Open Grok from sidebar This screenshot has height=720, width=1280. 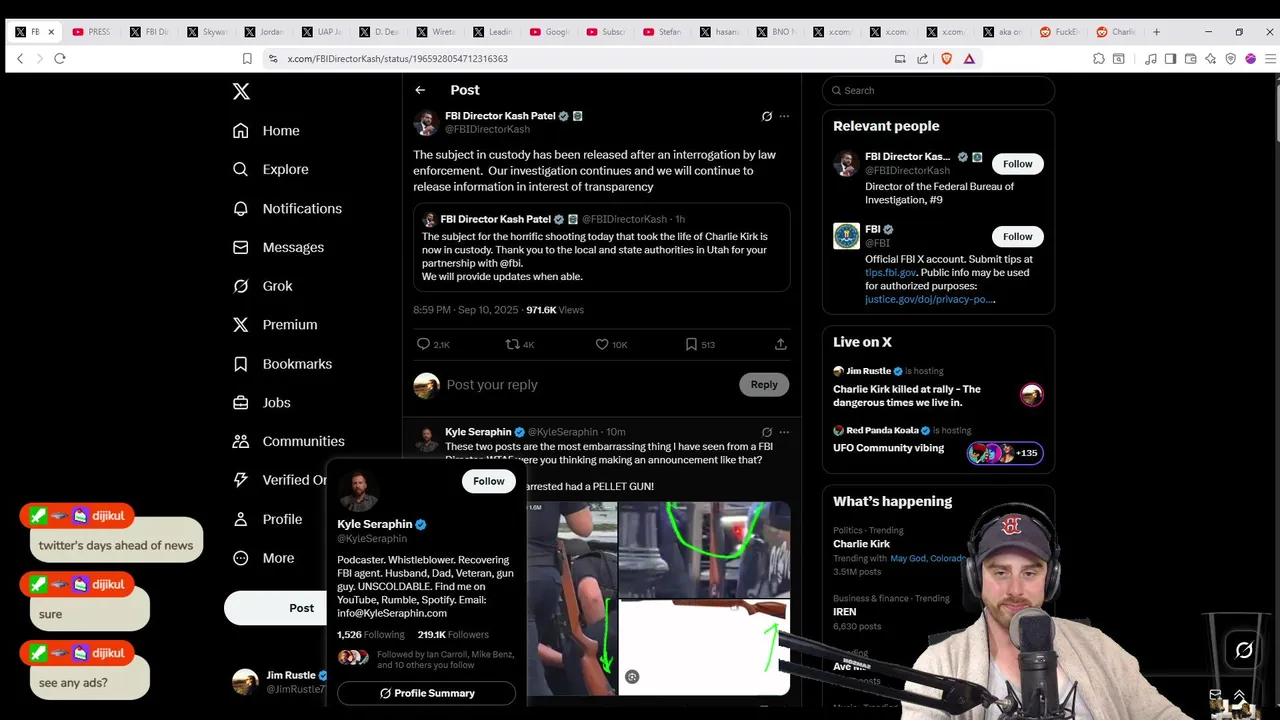pos(262,286)
